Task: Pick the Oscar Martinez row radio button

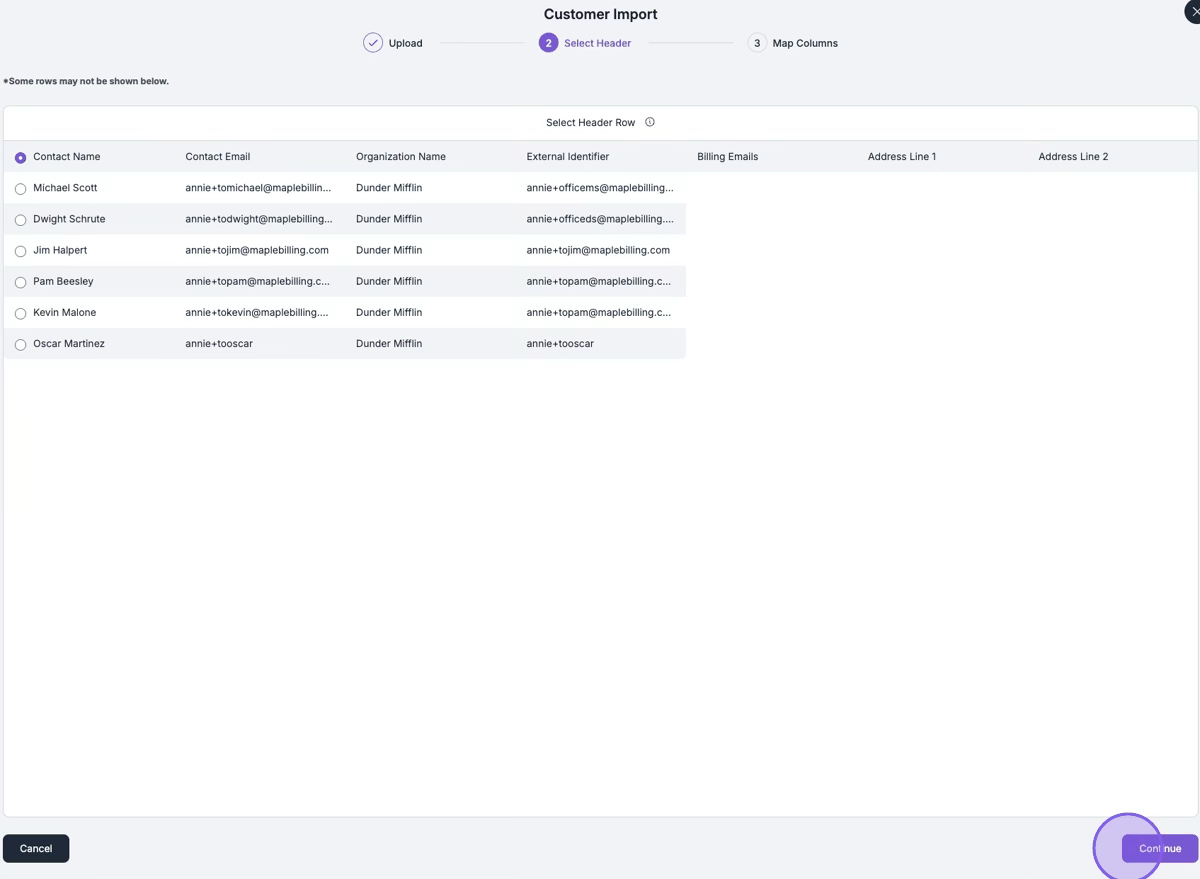Action: click(x=20, y=345)
